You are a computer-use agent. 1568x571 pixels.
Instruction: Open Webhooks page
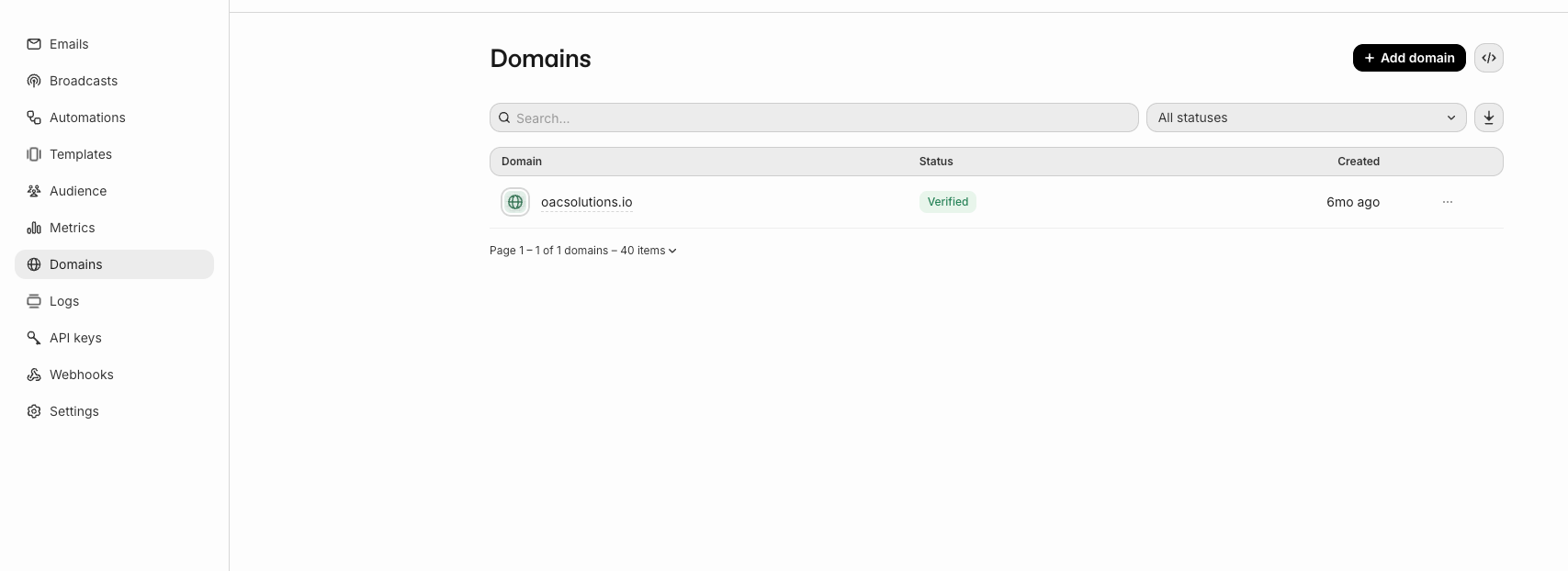(114, 375)
